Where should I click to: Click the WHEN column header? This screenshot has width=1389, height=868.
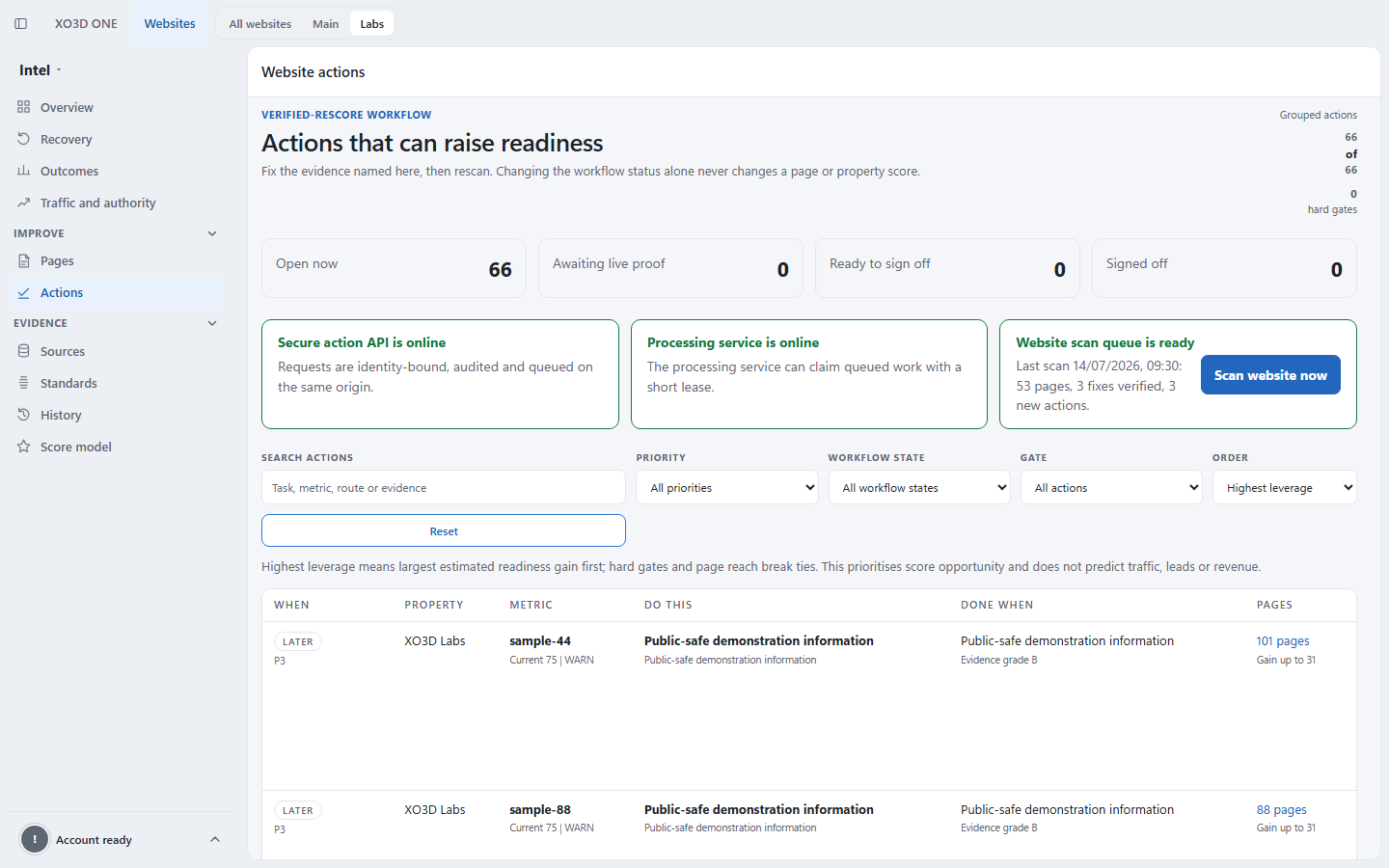(291, 605)
